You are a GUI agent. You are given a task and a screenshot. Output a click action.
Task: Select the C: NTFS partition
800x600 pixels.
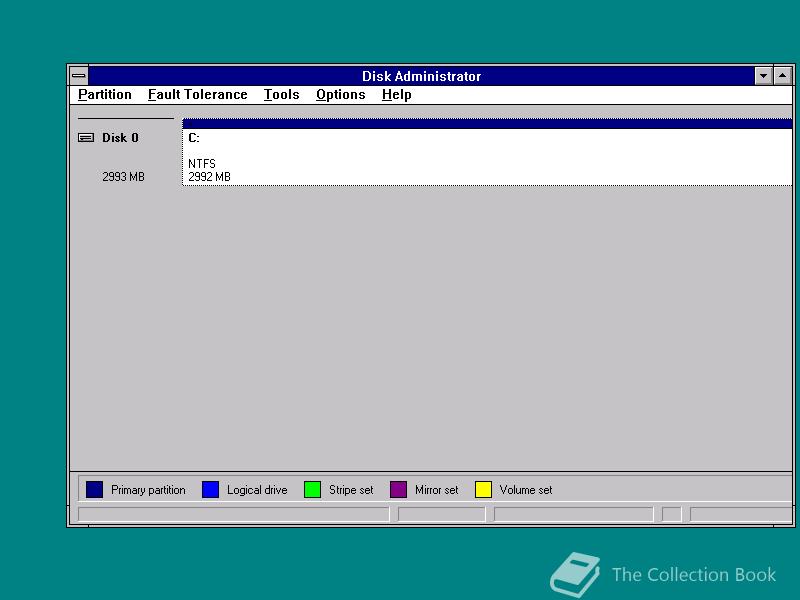[x=487, y=152]
